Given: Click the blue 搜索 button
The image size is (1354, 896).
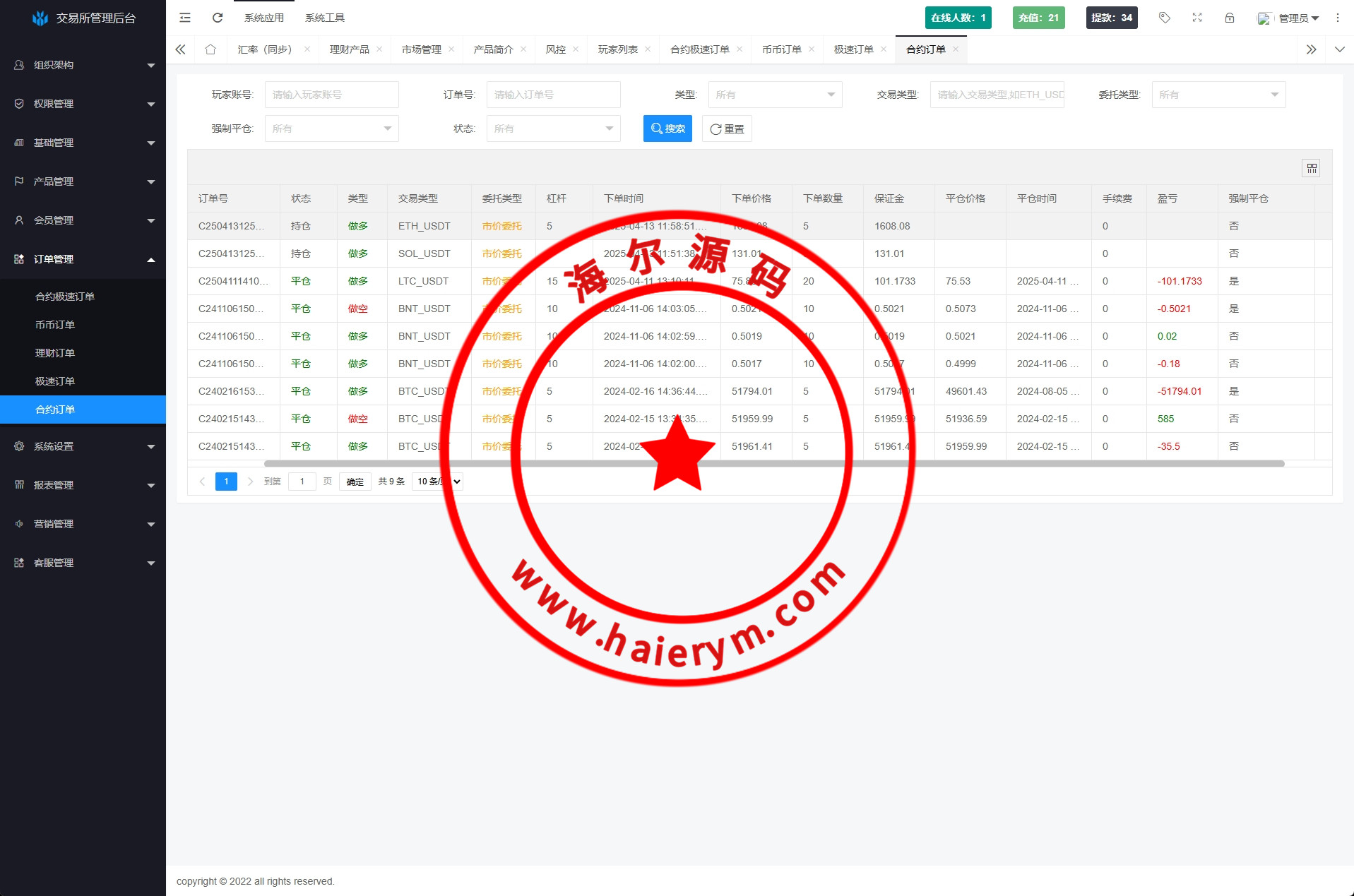Looking at the screenshot, I should pyautogui.click(x=667, y=129).
